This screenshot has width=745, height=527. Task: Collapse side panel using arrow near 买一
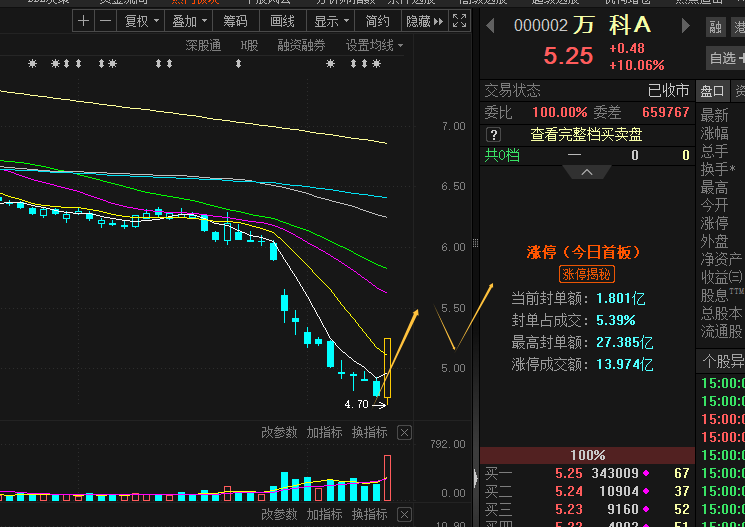[x=476, y=478]
